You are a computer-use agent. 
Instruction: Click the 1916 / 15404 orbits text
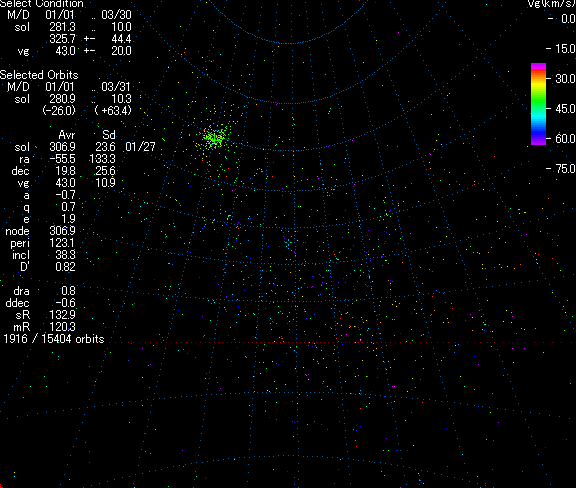coord(54,339)
